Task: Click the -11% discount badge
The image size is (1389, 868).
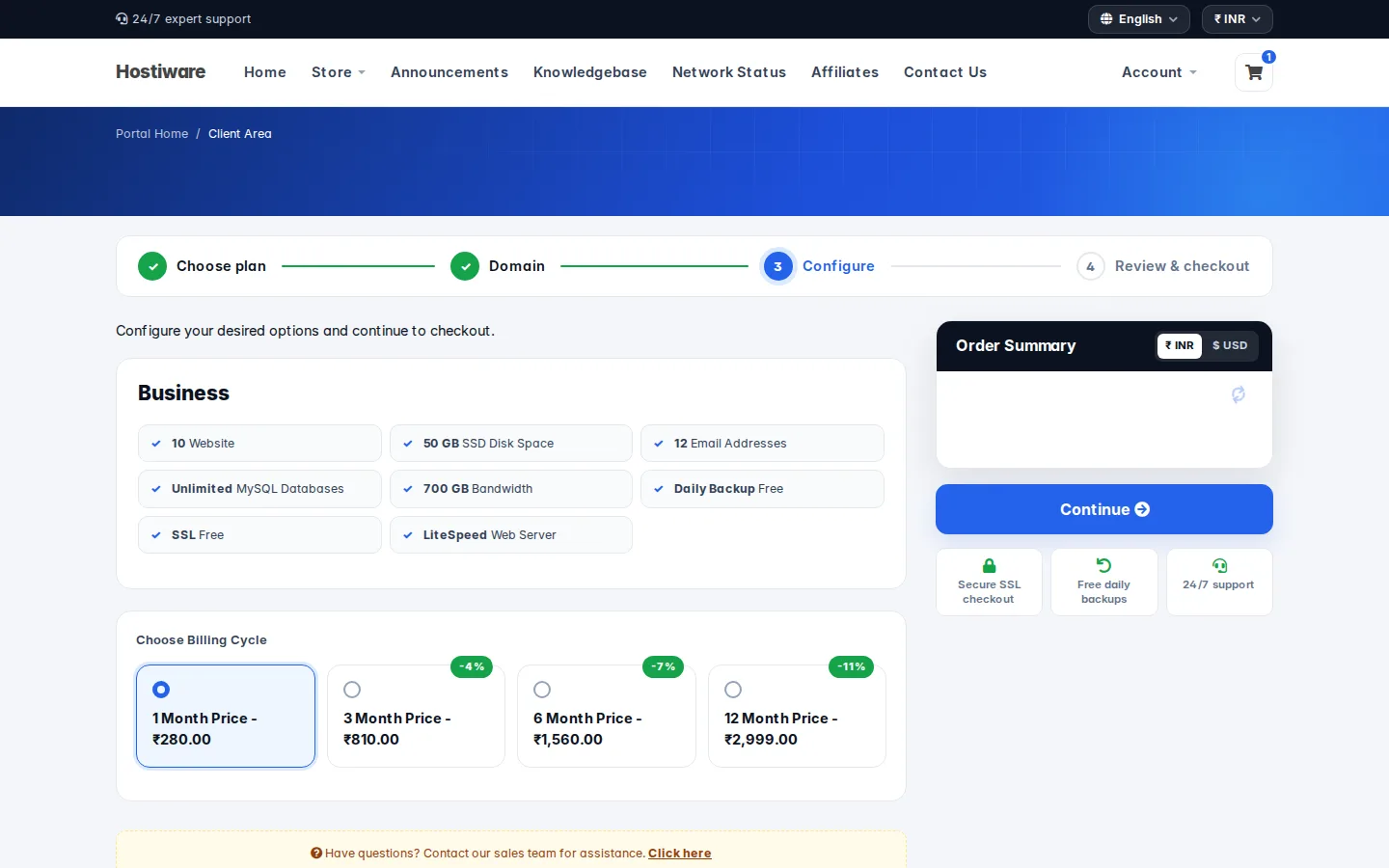Action: tap(852, 666)
